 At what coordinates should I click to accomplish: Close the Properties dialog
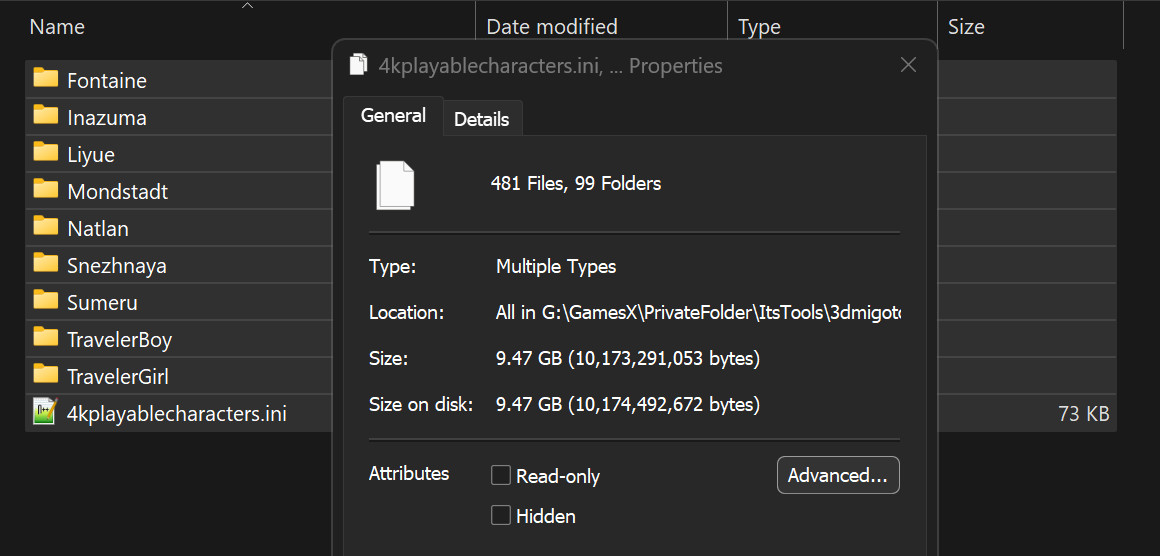pos(908,66)
